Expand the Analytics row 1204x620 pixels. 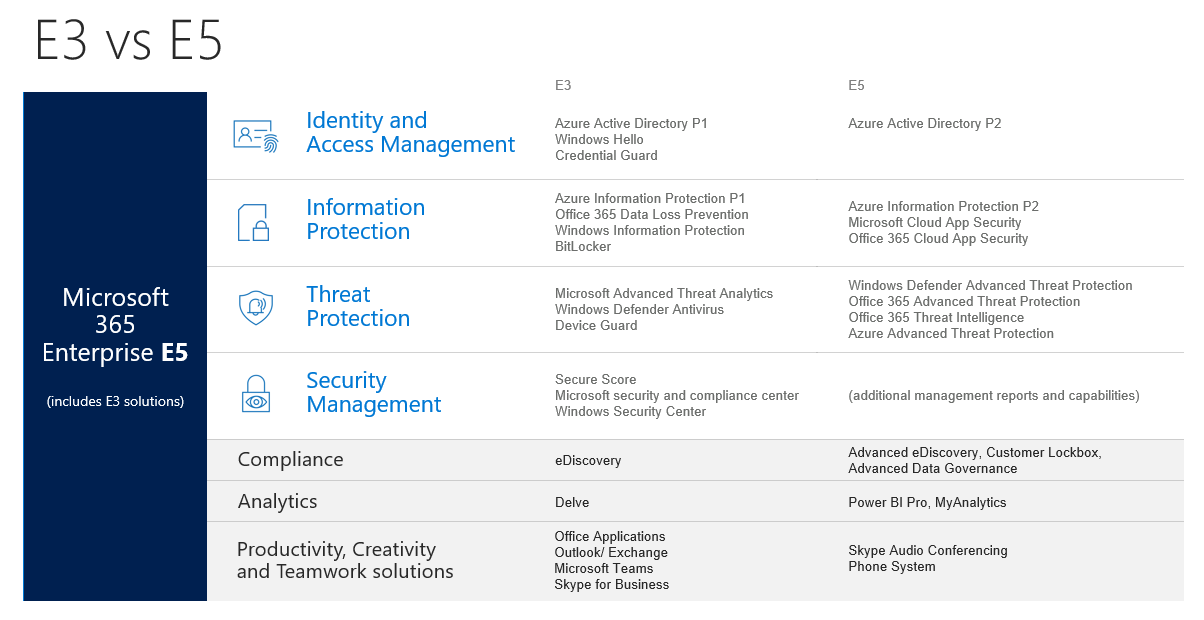[x=271, y=501]
